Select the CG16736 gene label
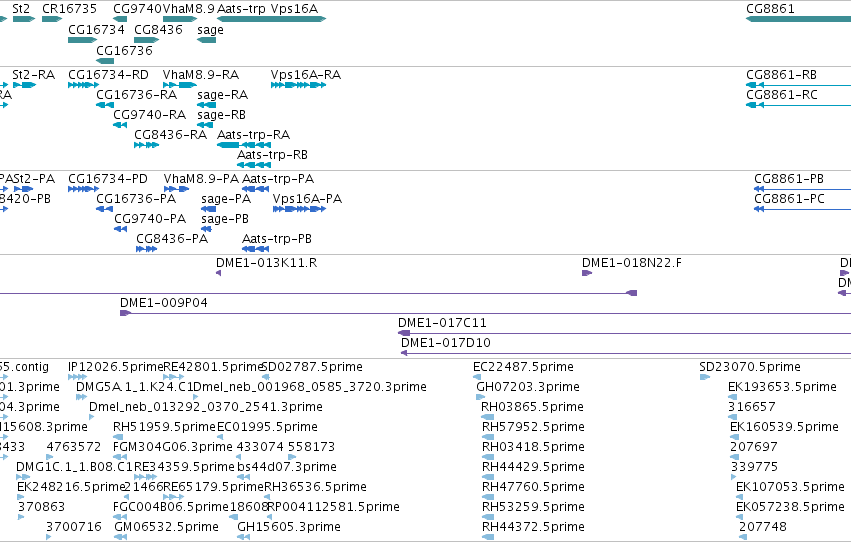Image resolution: width=851 pixels, height=542 pixels. (x=124, y=50)
